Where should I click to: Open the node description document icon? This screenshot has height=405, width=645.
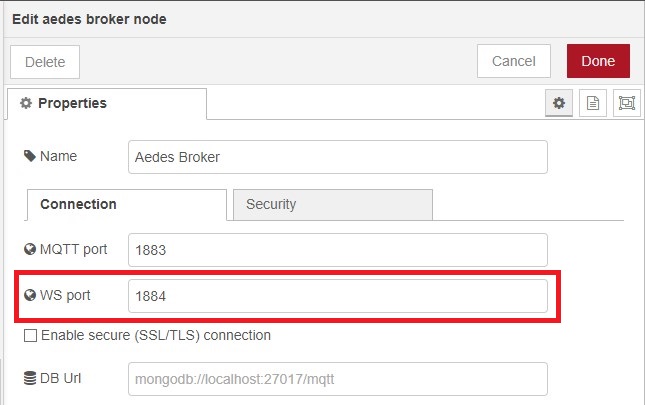pyautogui.click(x=593, y=103)
